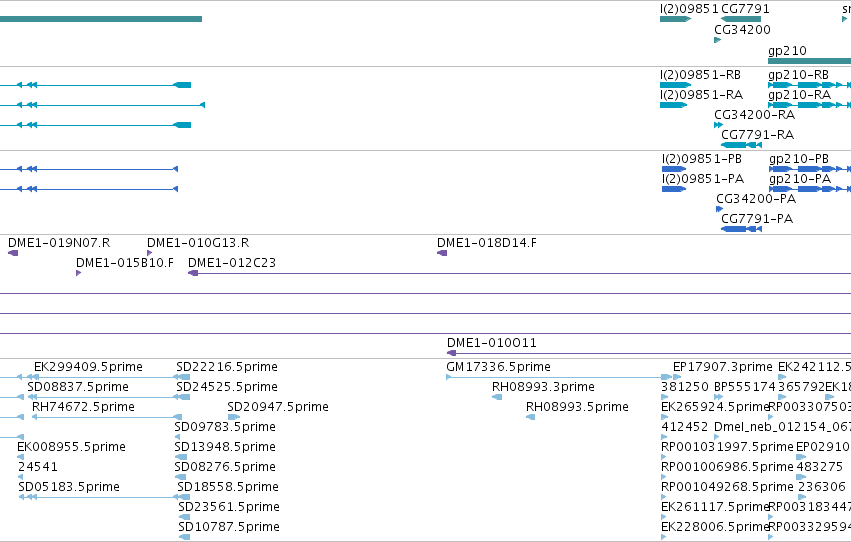
Task: Click the 236306 feature label
Action: click(x=822, y=487)
